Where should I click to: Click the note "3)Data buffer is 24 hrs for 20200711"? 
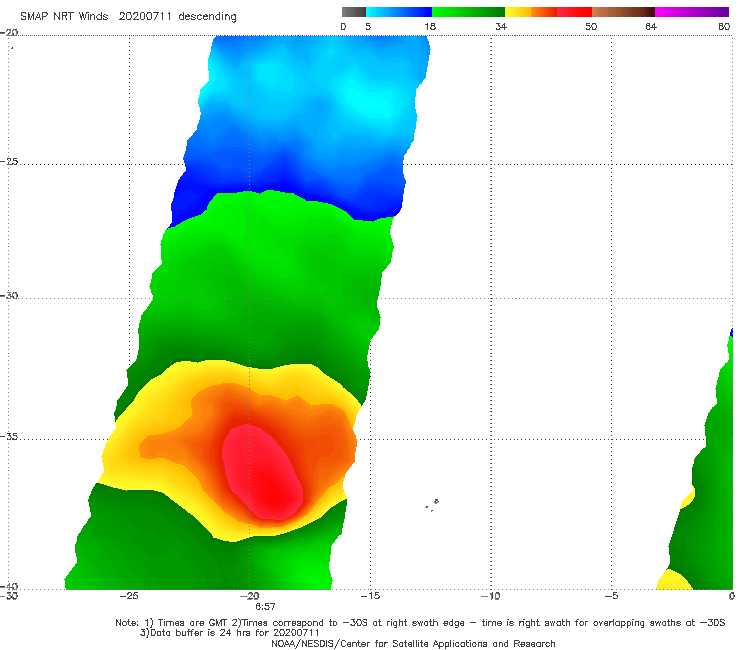[230, 633]
